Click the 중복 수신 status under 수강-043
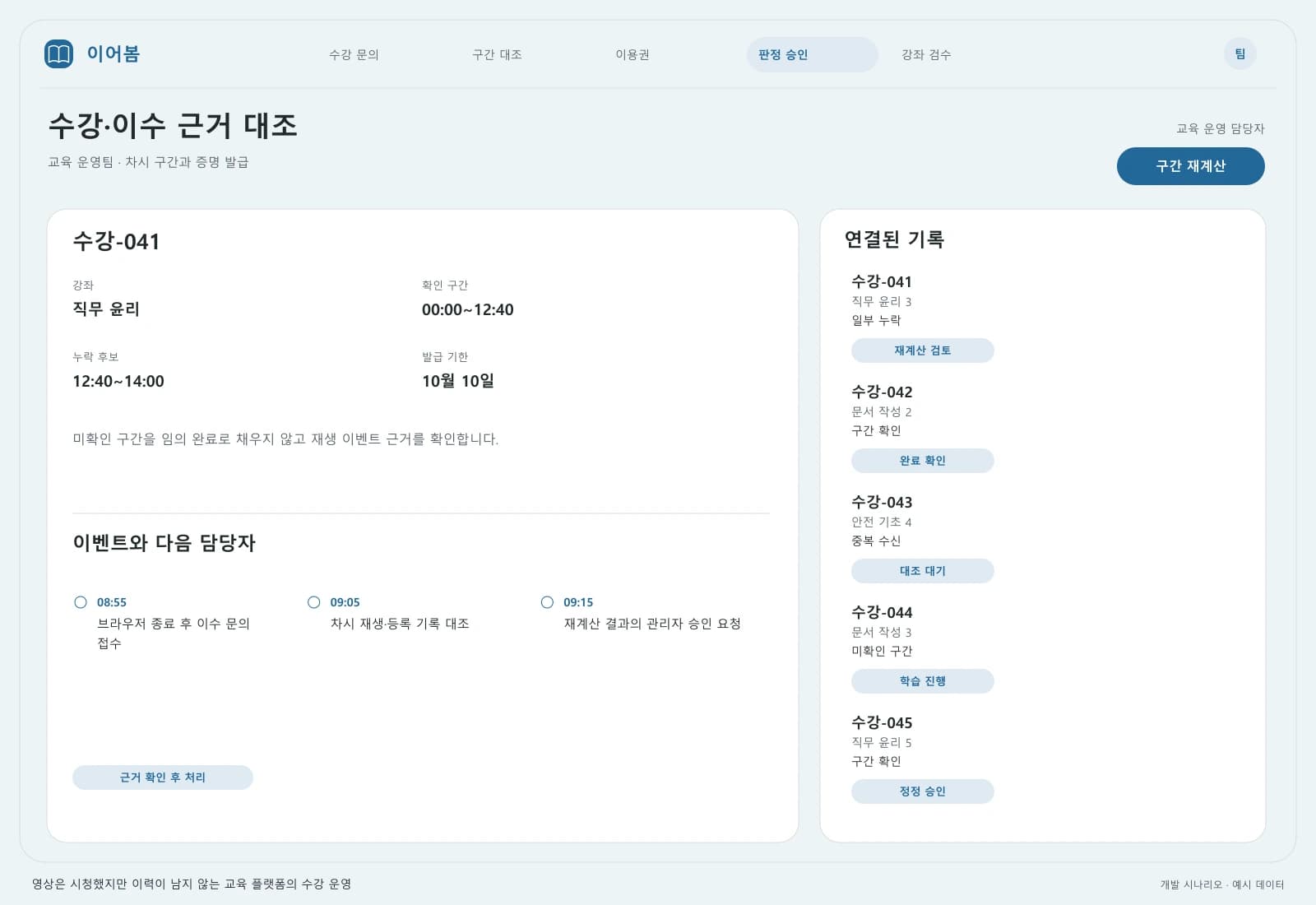The width and height of the screenshot is (1316, 905). coord(876,541)
